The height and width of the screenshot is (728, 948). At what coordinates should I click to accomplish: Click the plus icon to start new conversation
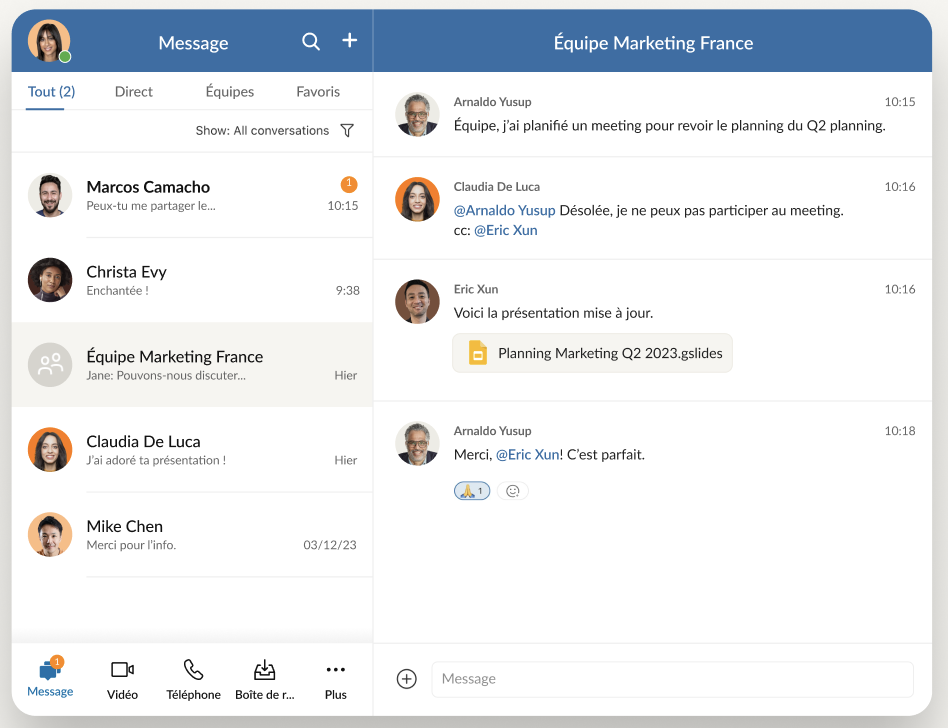coord(349,40)
